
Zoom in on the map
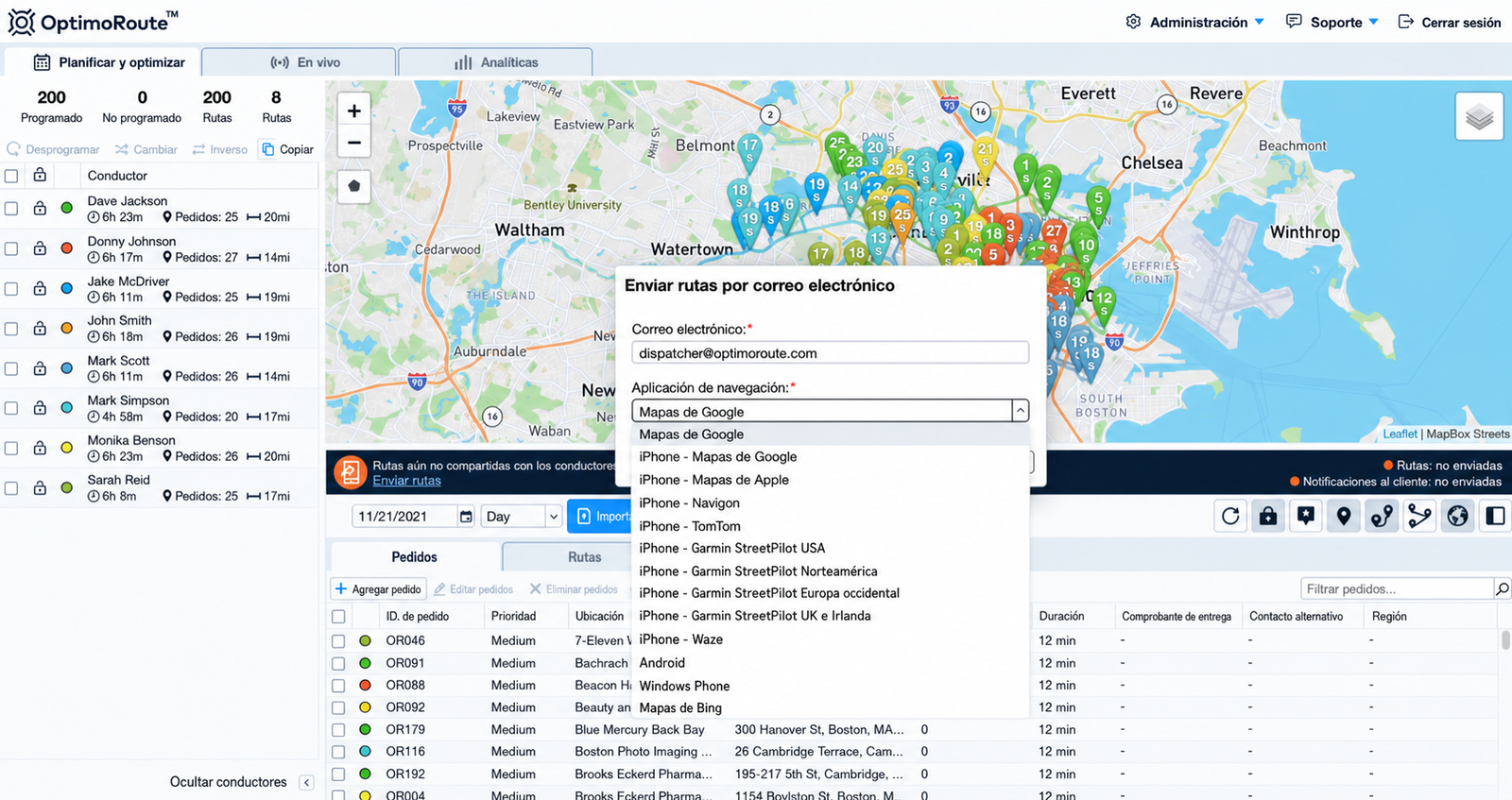354,111
